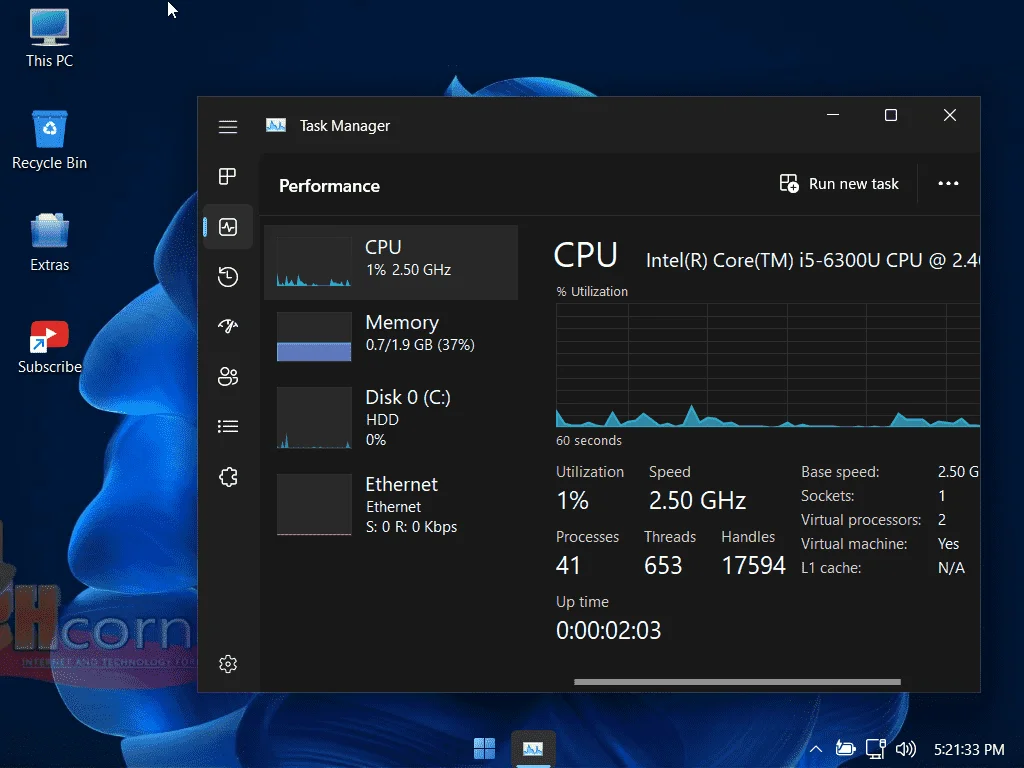The image size is (1024, 768).
Task: Select This PC desktop icon
Action: [50, 39]
